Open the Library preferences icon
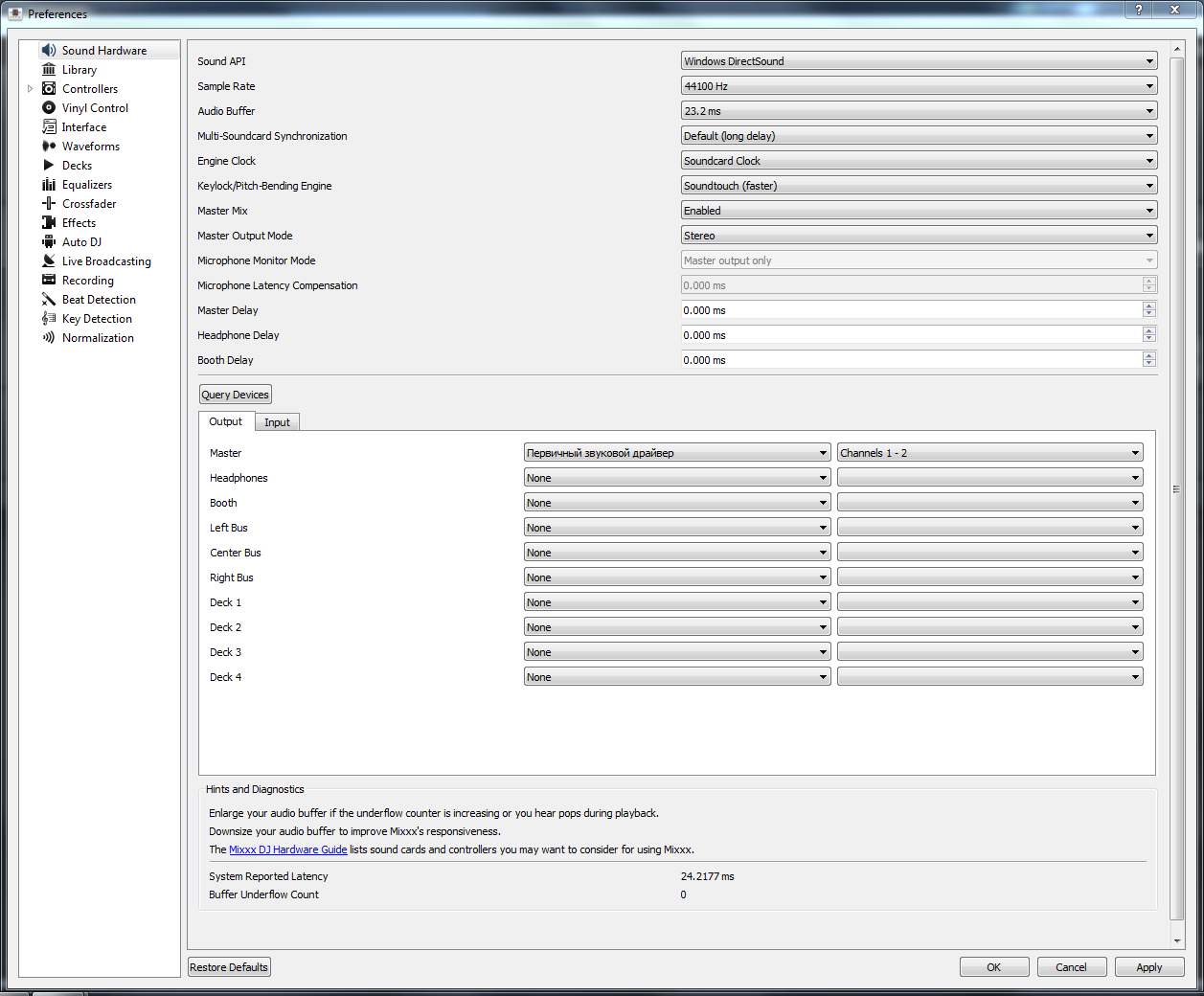 (x=49, y=70)
